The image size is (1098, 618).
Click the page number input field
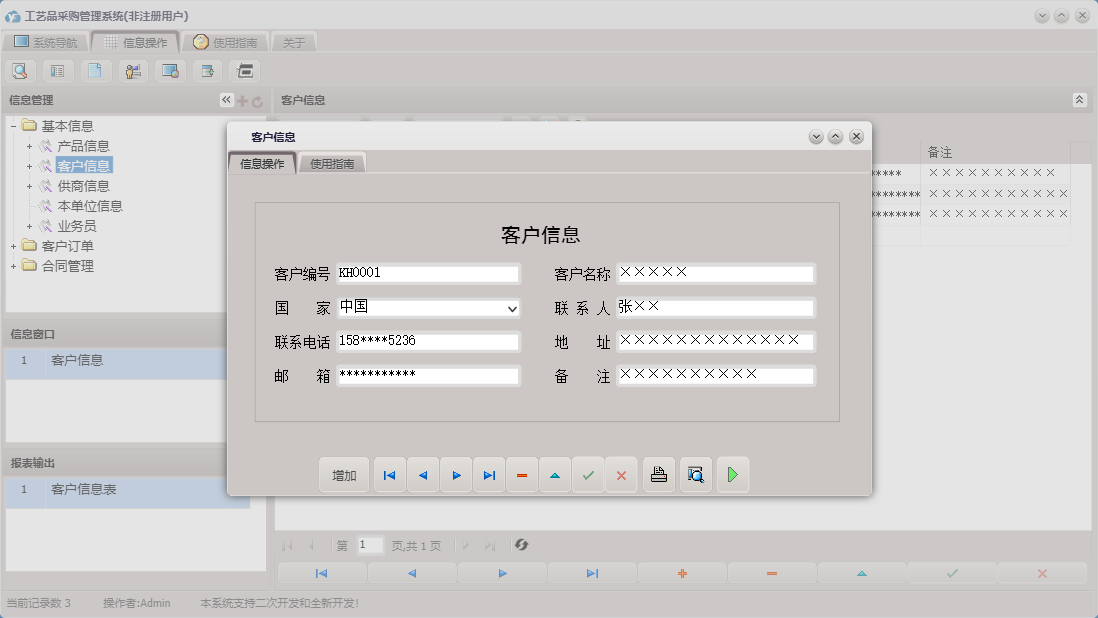coord(368,545)
